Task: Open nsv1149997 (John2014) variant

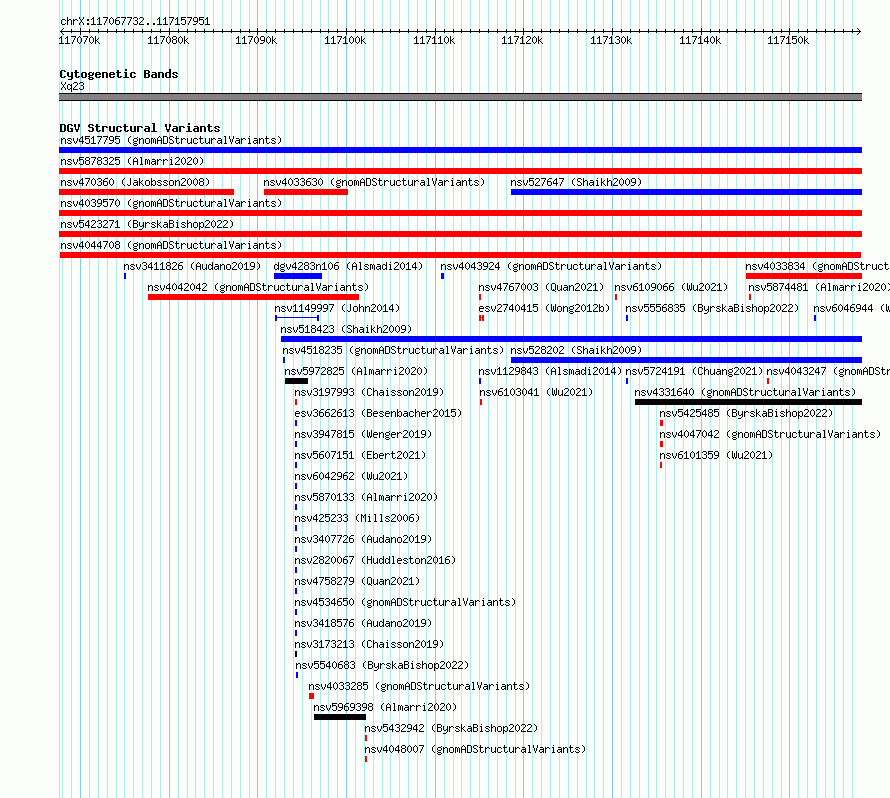Action: point(337,308)
